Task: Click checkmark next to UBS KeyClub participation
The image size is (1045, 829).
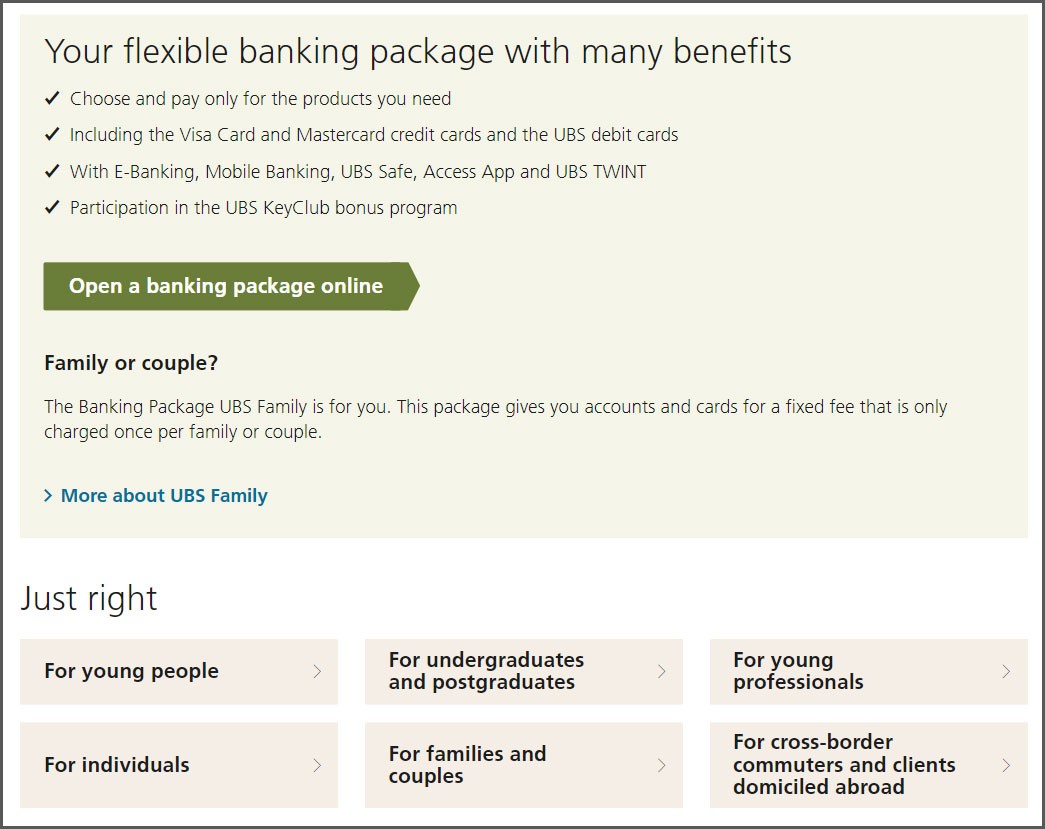Action: click(x=52, y=208)
